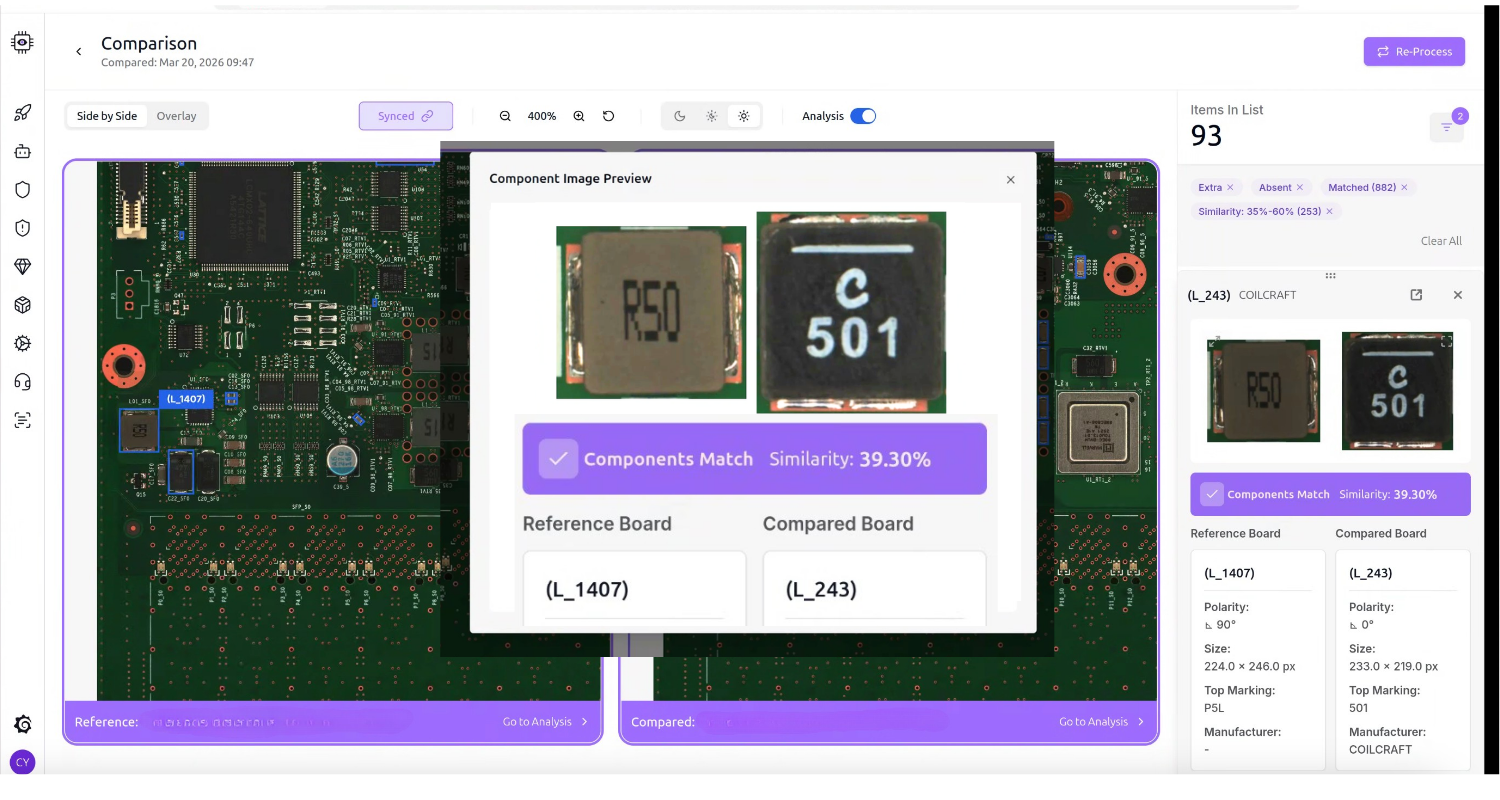Reset the zoom with the rotate icon
Image resolution: width=1500 pixels, height=800 pixels.
608,116
